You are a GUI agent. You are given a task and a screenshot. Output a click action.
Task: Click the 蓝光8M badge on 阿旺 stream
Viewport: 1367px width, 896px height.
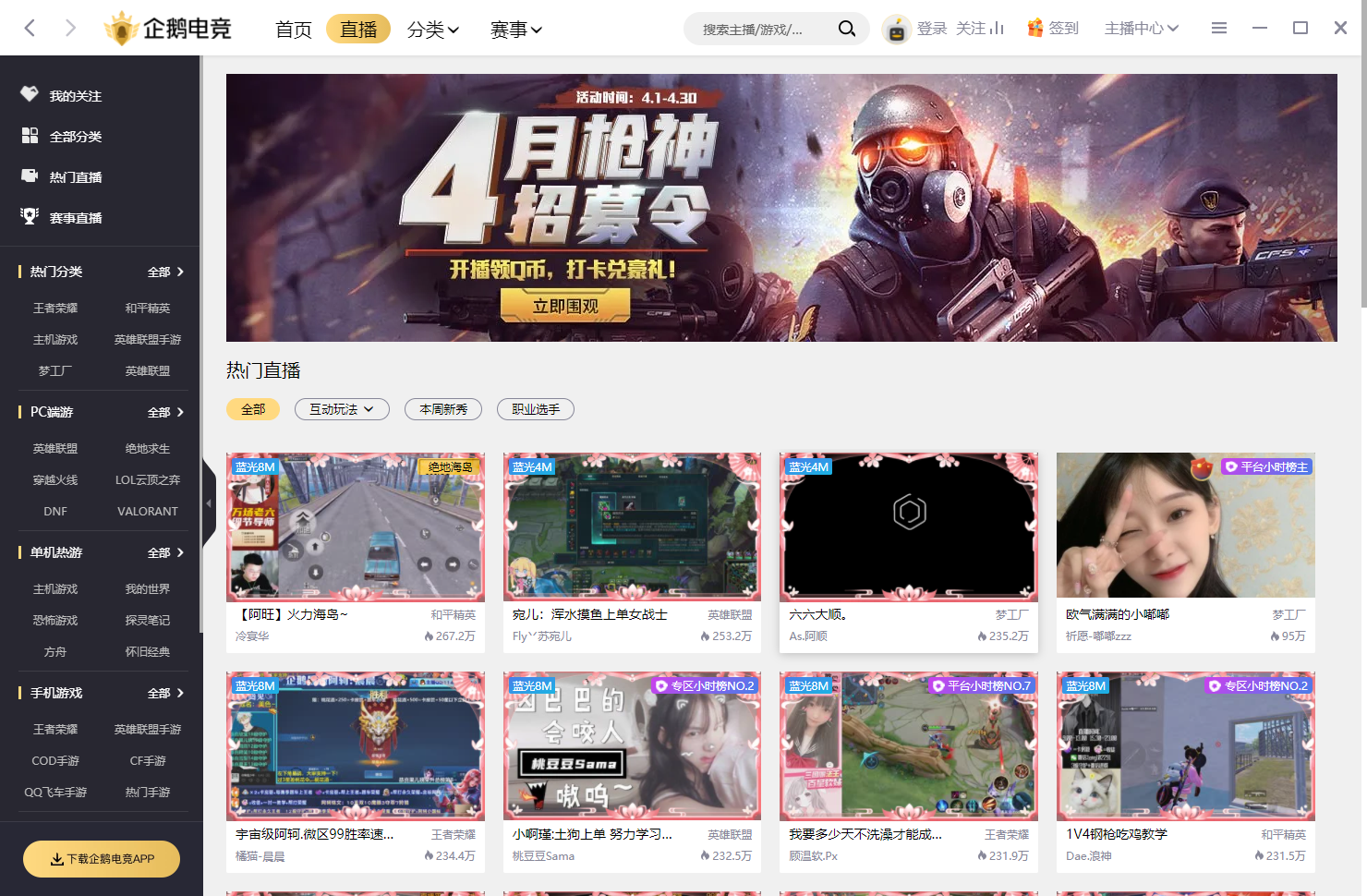pos(255,467)
